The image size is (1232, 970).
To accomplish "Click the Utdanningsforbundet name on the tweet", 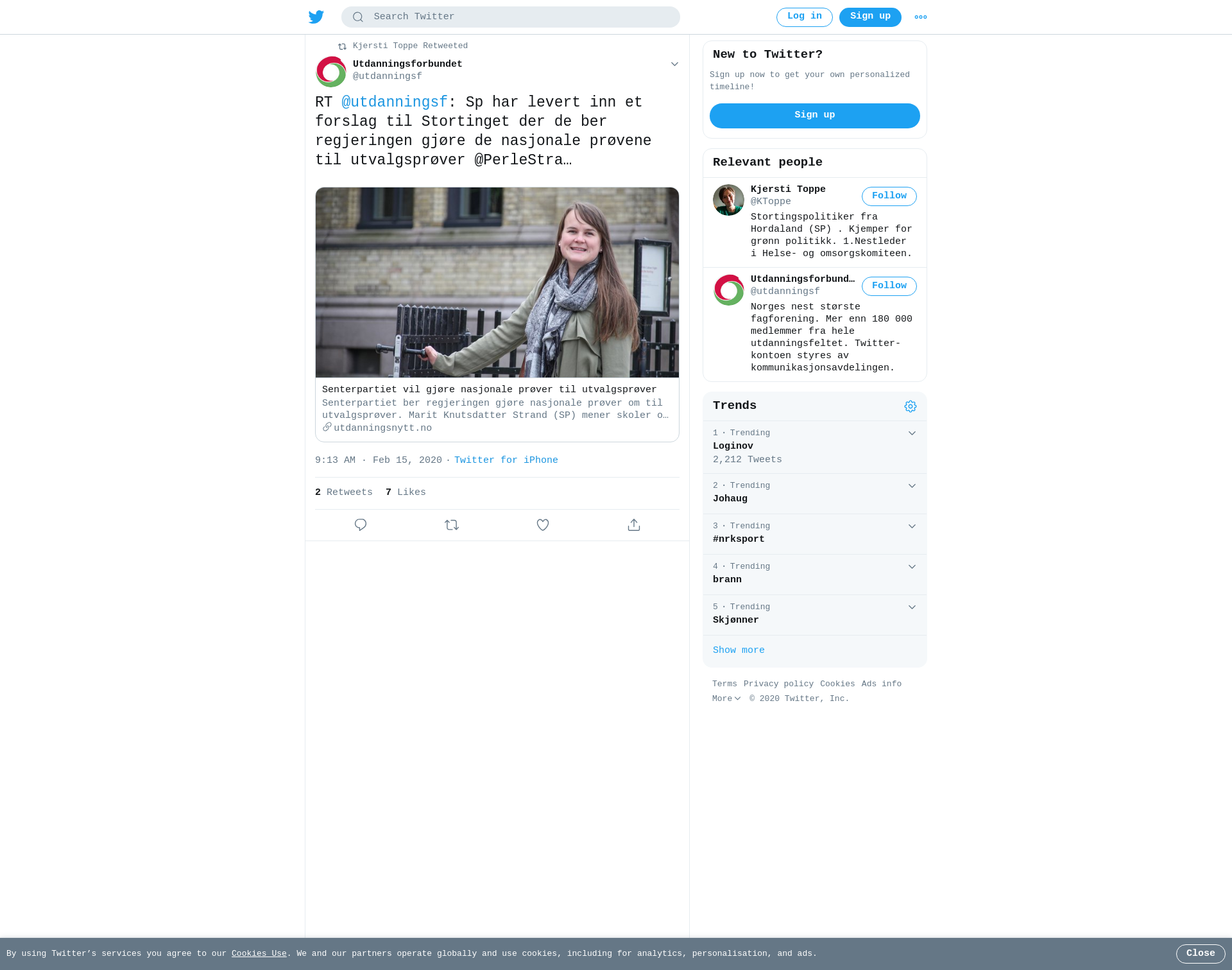I will pyautogui.click(x=407, y=64).
